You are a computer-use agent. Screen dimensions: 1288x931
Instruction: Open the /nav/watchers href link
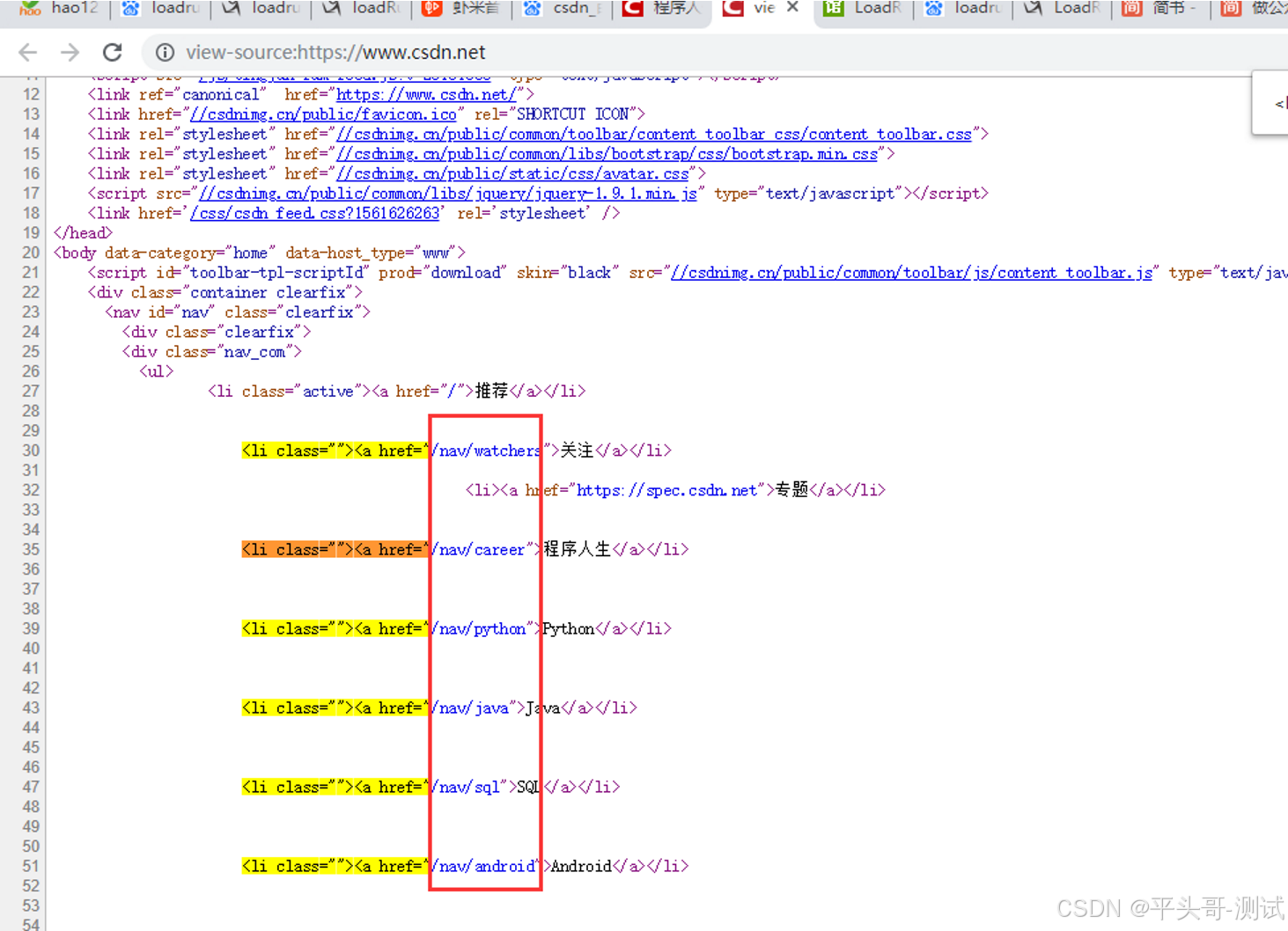point(487,451)
